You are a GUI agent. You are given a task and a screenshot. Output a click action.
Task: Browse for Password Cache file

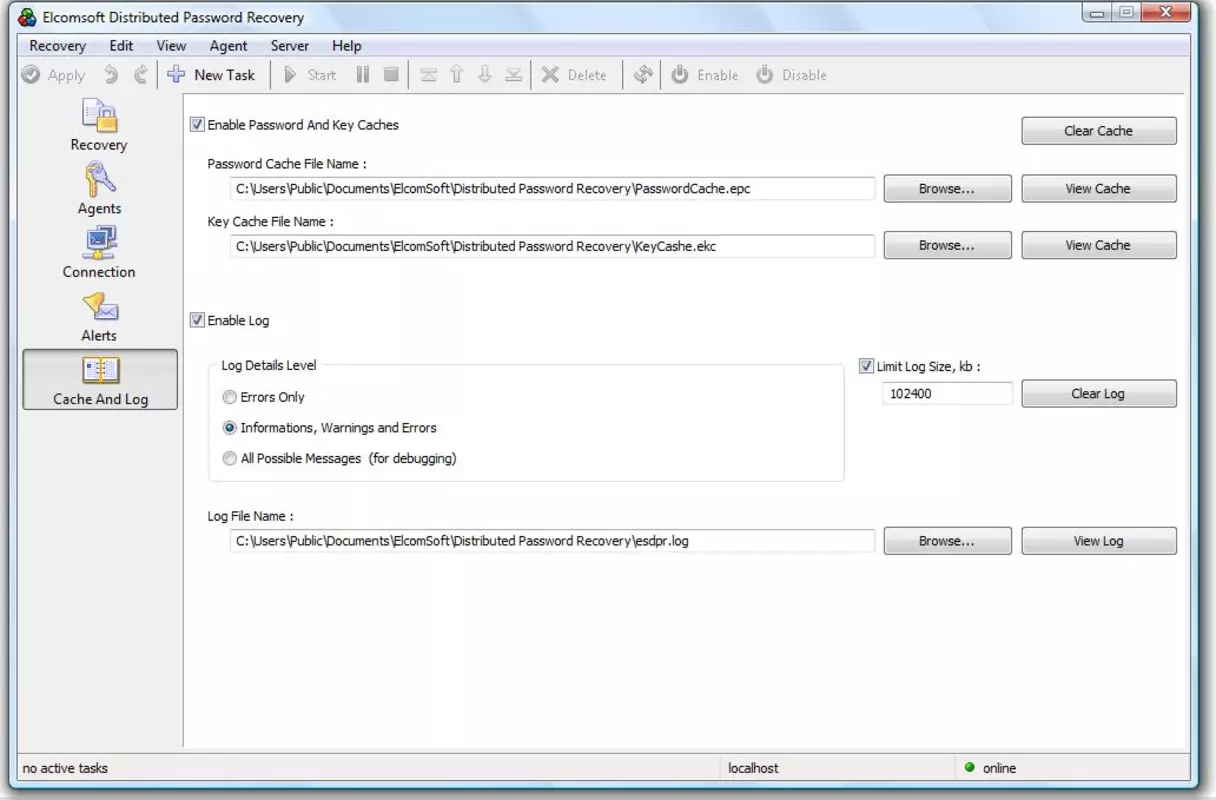tap(947, 189)
